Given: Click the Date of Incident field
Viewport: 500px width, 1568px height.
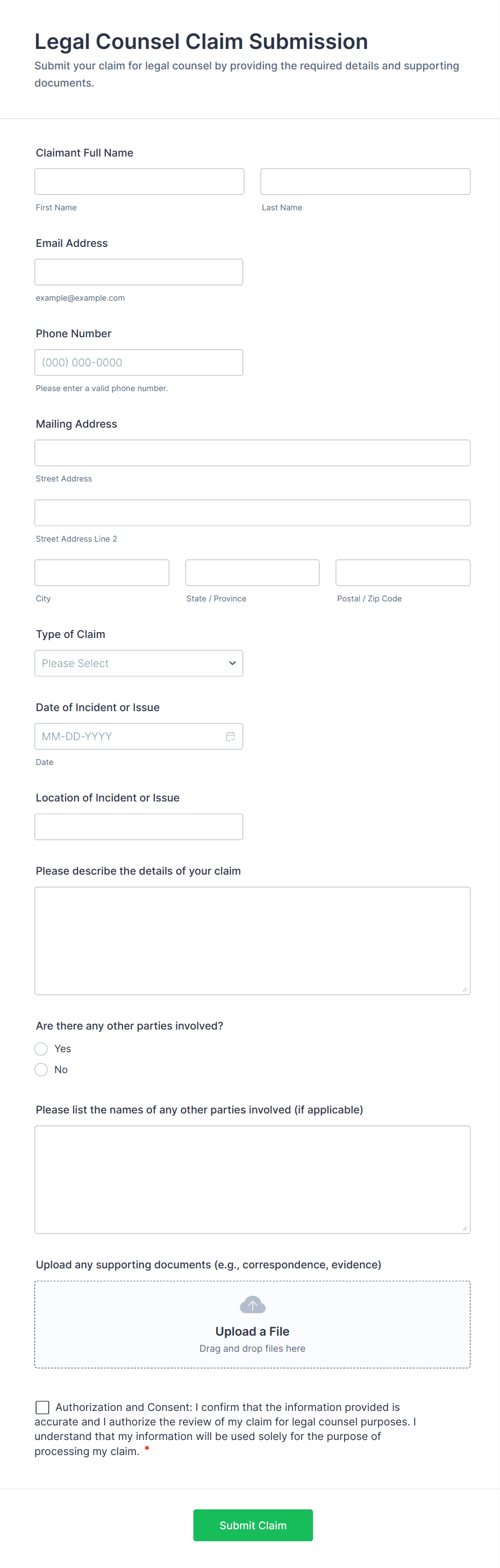Looking at the screenshot, I should pos(128,736).
